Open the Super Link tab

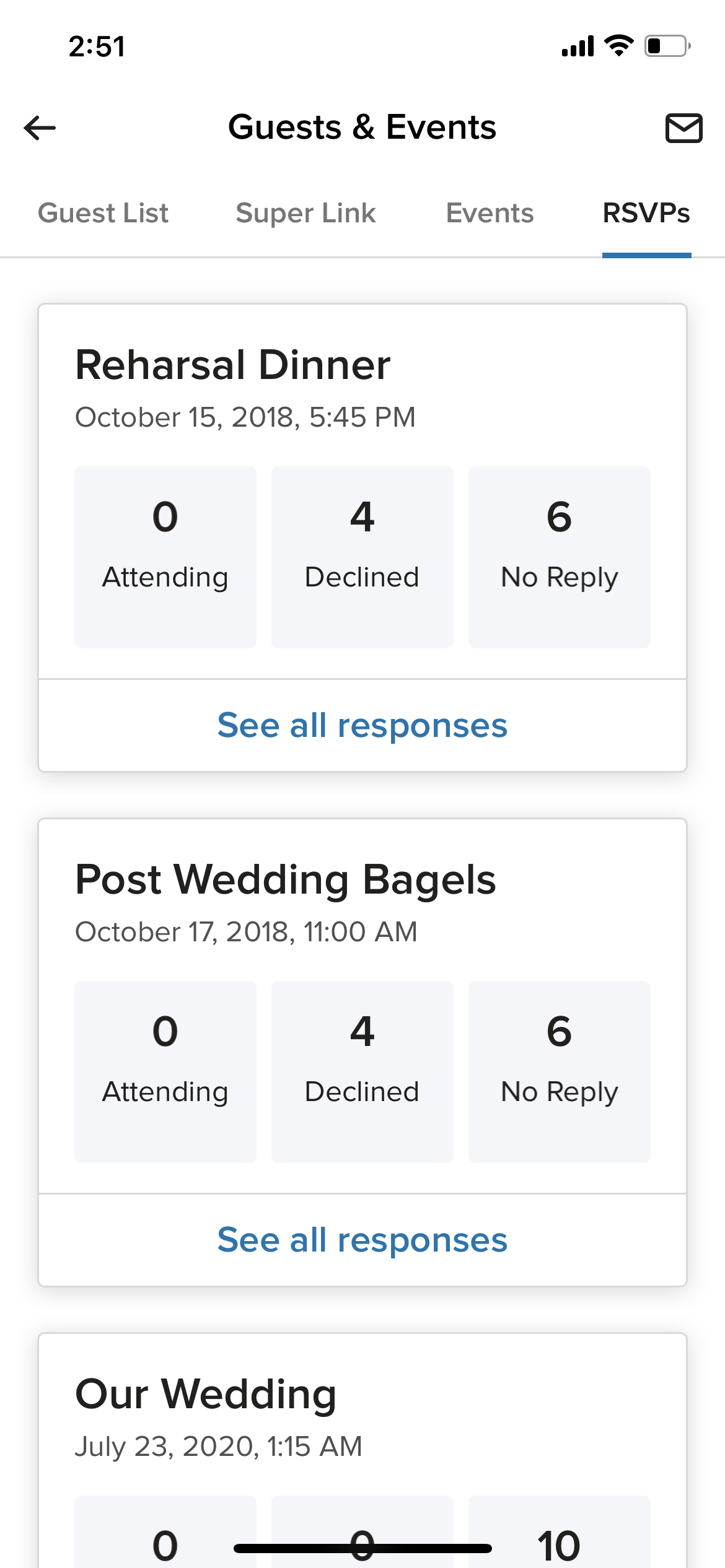(x=305, y=214)
